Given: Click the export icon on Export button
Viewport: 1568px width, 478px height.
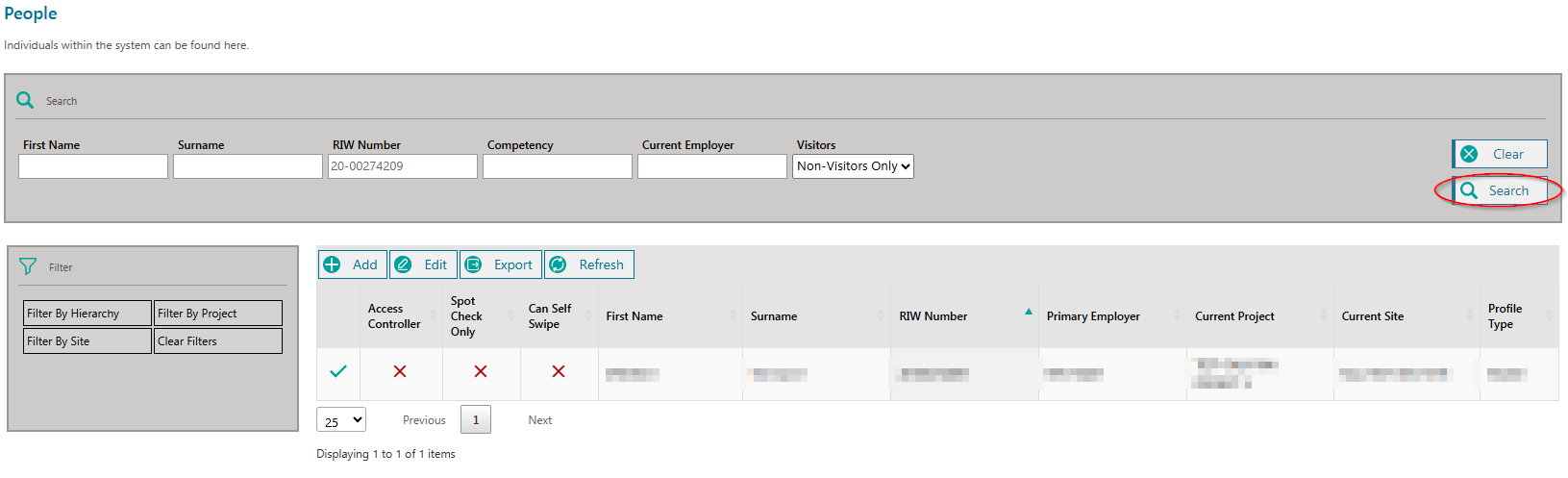Looking at the screenshot, I should (474, 264).
